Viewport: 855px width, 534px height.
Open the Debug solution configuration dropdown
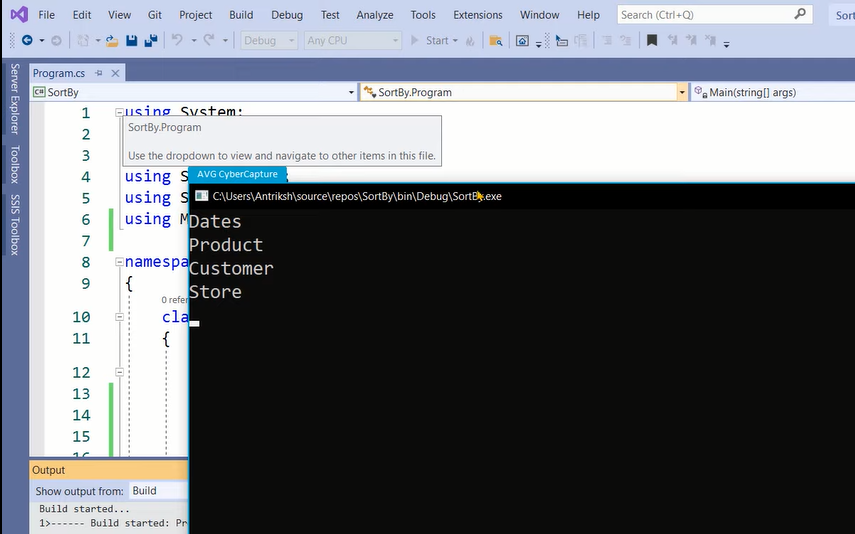[x=269, y=41]
